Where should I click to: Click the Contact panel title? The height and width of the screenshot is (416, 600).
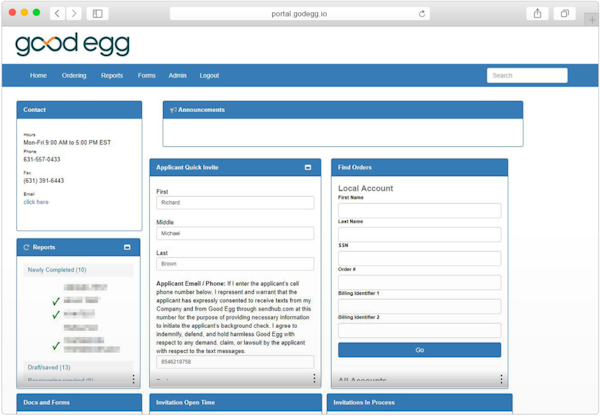point(34,110)
